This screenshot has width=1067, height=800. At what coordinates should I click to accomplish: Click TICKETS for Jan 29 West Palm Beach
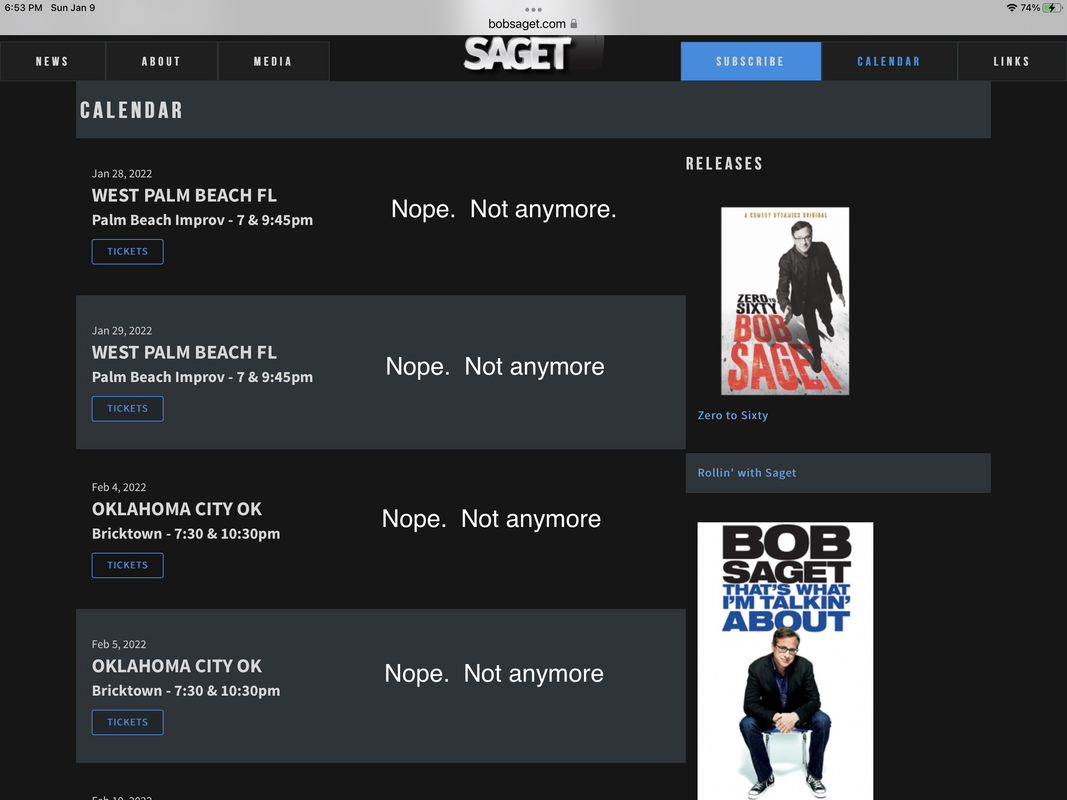coord(127,409)
